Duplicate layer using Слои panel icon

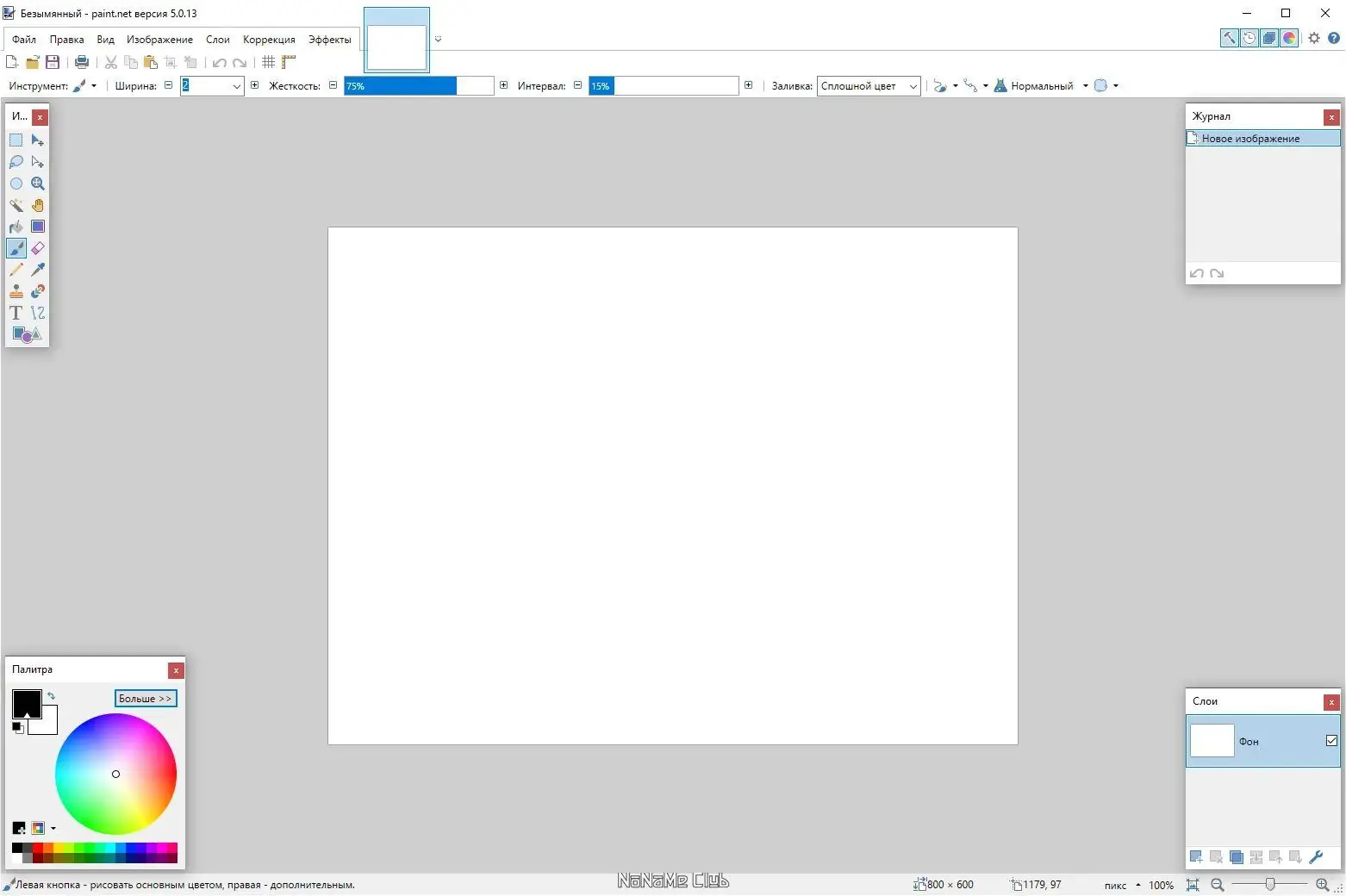pyautogui.click(x=1236, y=857)
